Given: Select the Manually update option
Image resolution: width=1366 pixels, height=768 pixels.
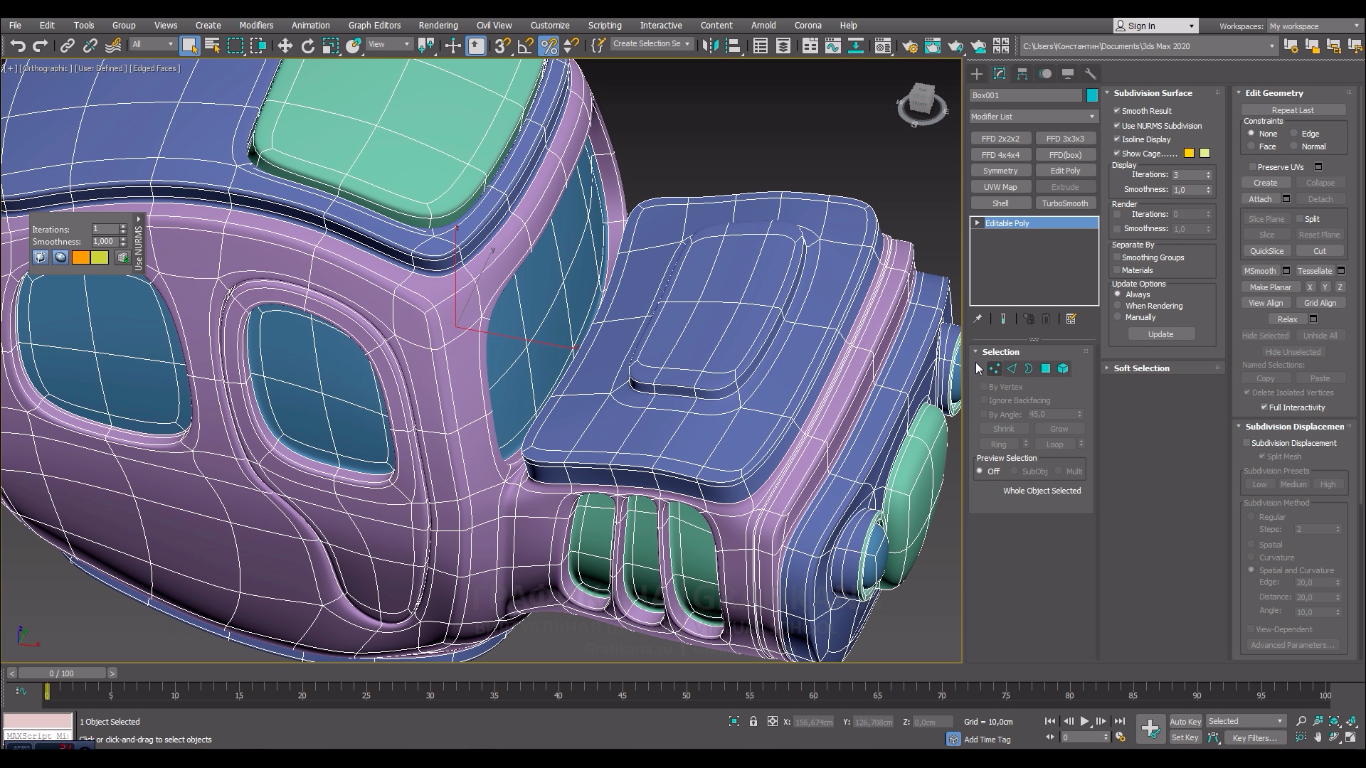Looking at the screenshot, I should (1118, 317).
